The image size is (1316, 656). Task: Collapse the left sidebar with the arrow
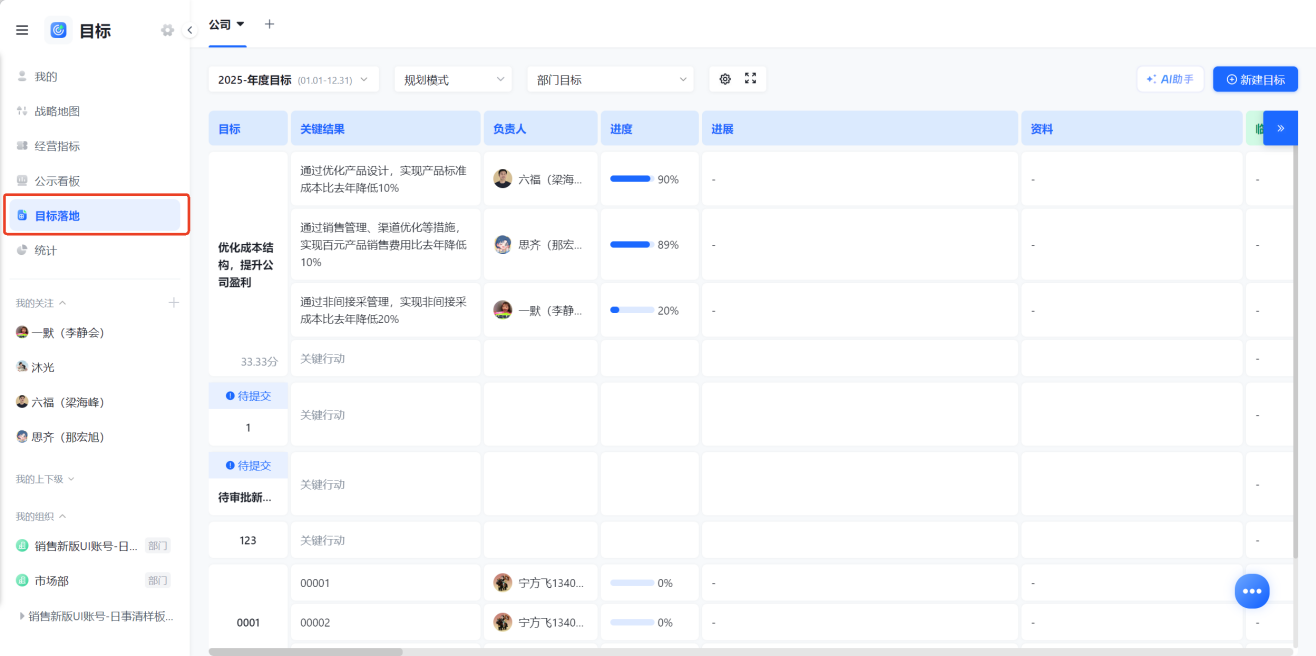[x=190, y=30]
